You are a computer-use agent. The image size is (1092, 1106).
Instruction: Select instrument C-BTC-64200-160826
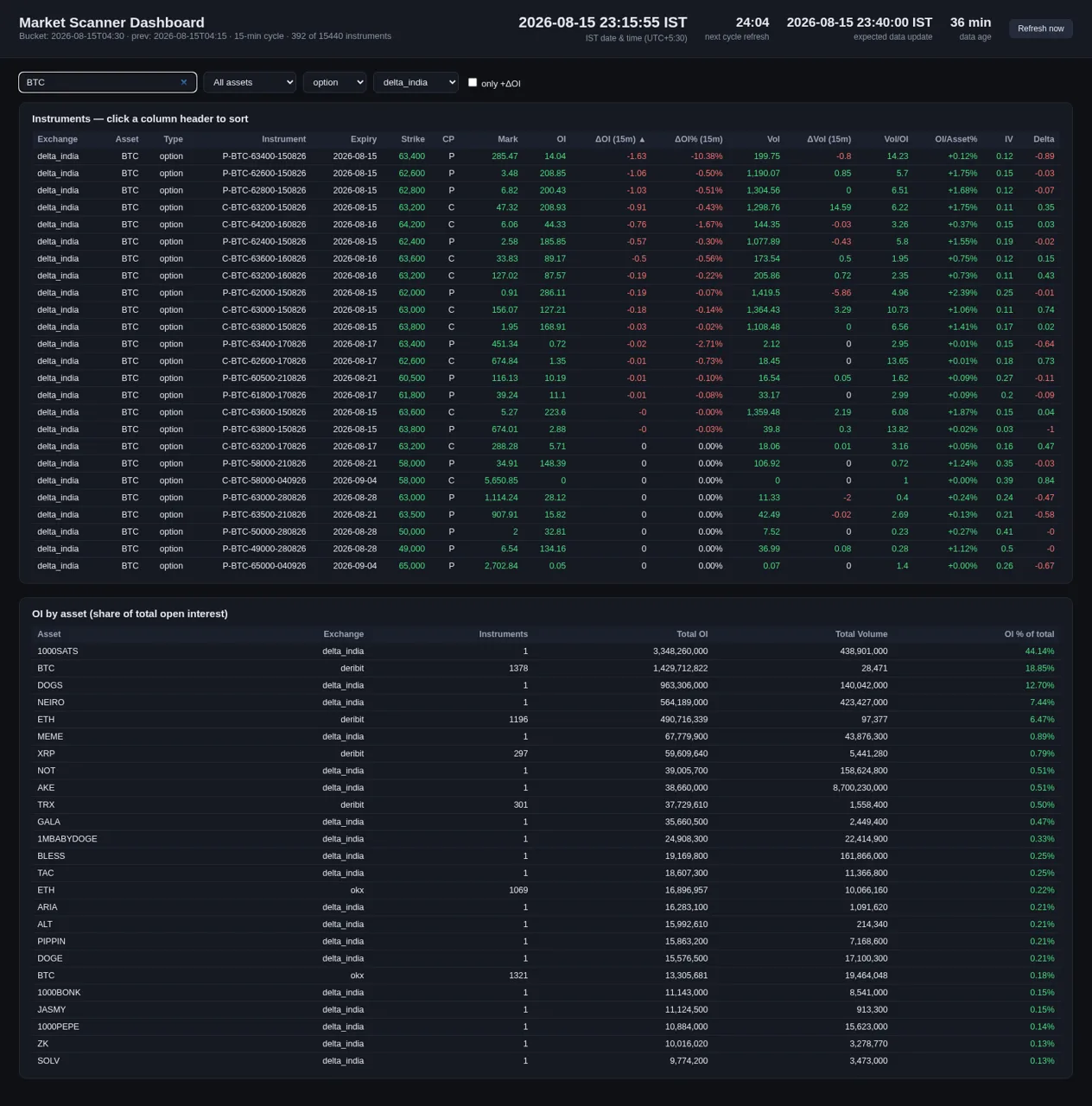(x=263, y=225)
